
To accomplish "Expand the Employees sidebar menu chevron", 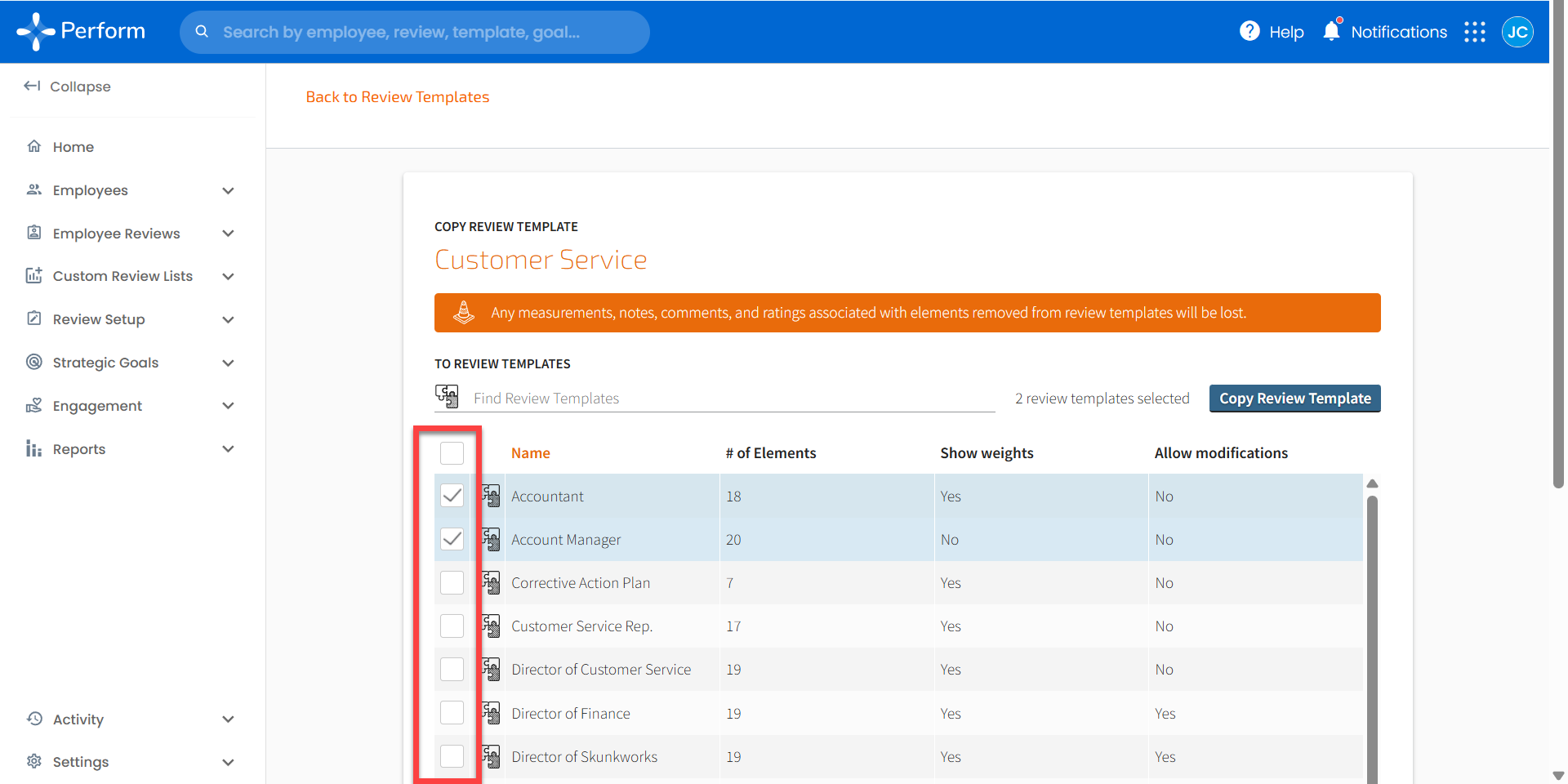I will pos(228,190).
